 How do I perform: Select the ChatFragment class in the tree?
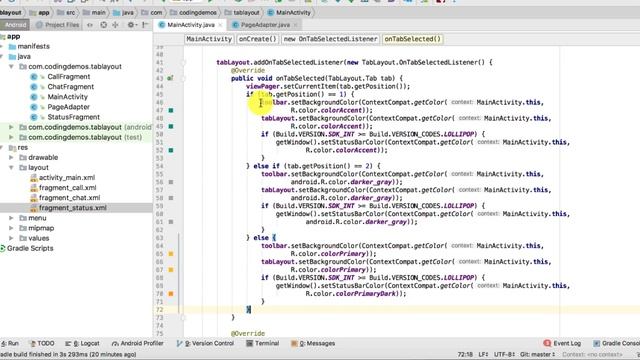coord(70,87)
